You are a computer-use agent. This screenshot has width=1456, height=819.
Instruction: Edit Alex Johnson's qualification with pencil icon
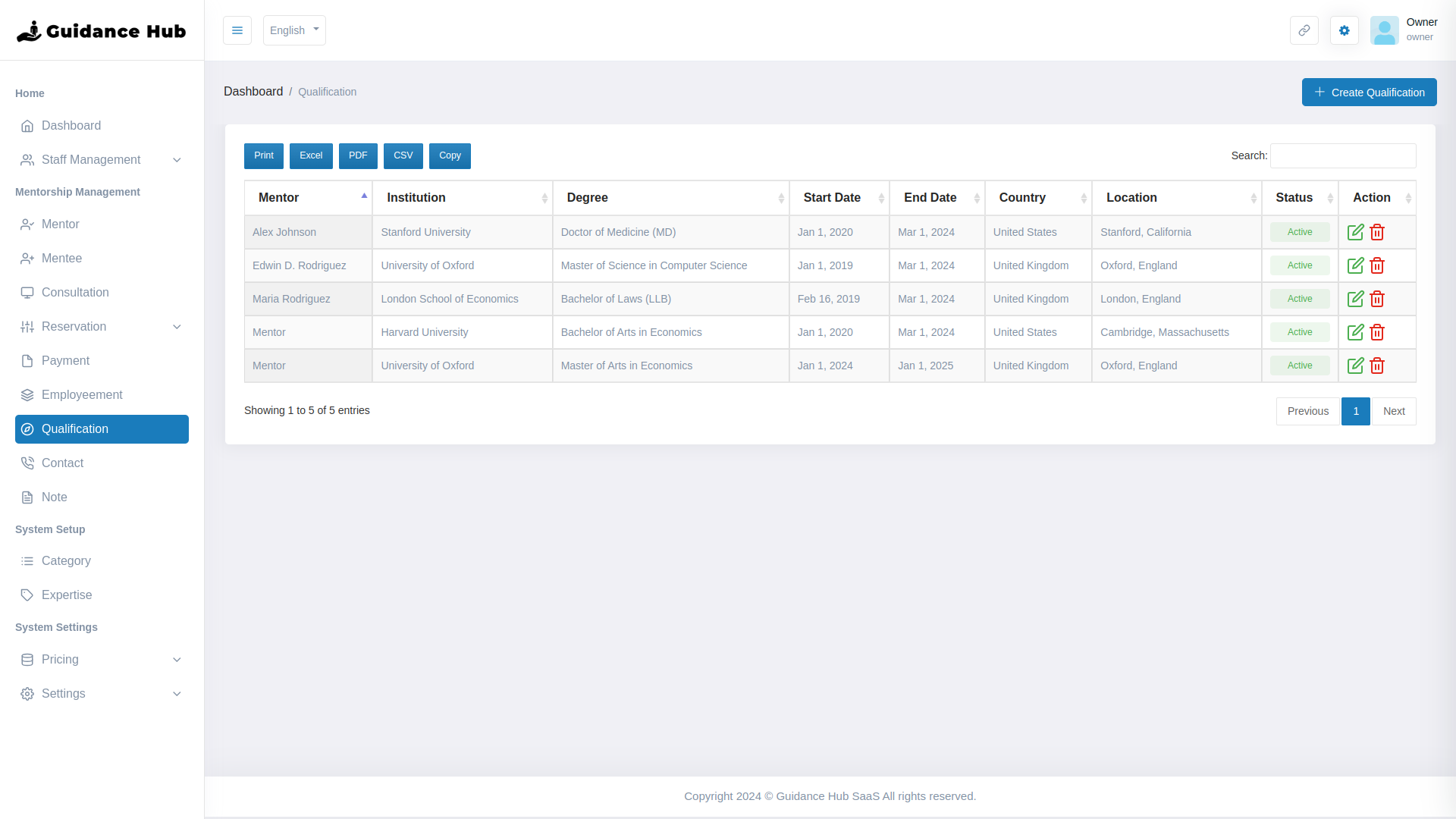(x=1357, y=232)
